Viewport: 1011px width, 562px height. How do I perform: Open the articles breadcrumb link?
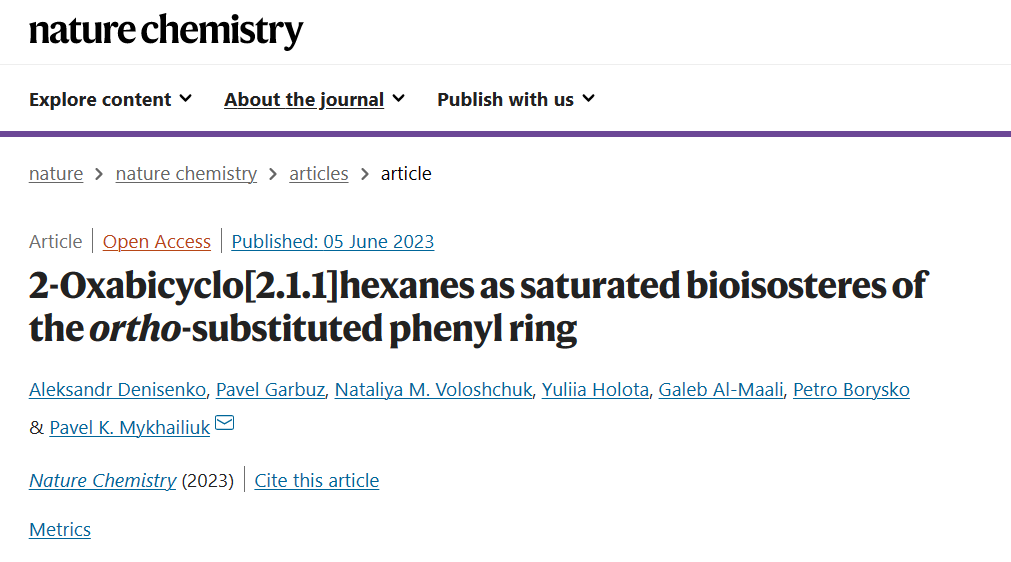click(319, 173)
